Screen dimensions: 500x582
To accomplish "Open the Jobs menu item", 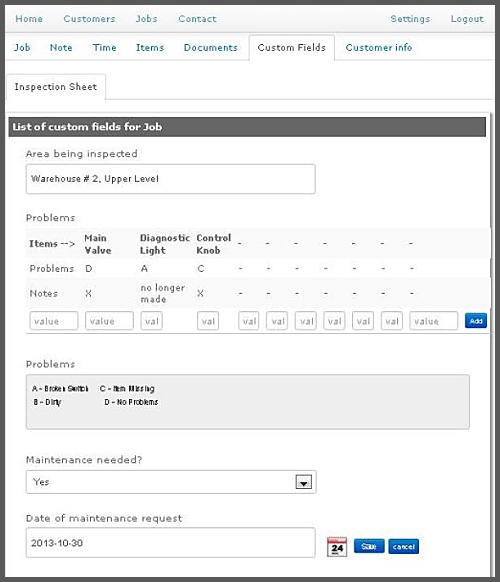I will pos(146,19).
